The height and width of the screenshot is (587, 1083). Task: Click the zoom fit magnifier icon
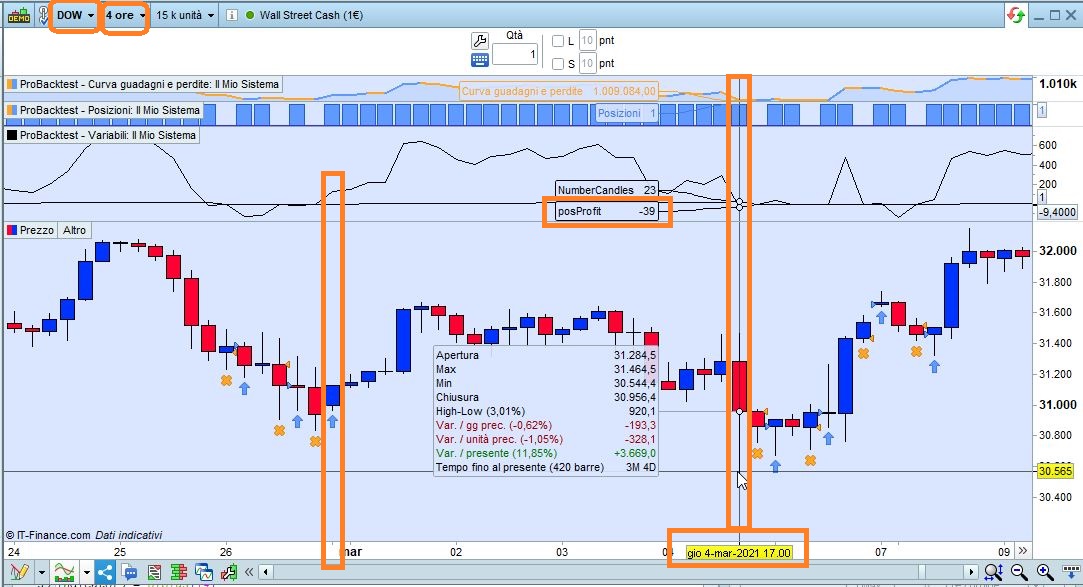pyautogui.click(x=994, y=572)
